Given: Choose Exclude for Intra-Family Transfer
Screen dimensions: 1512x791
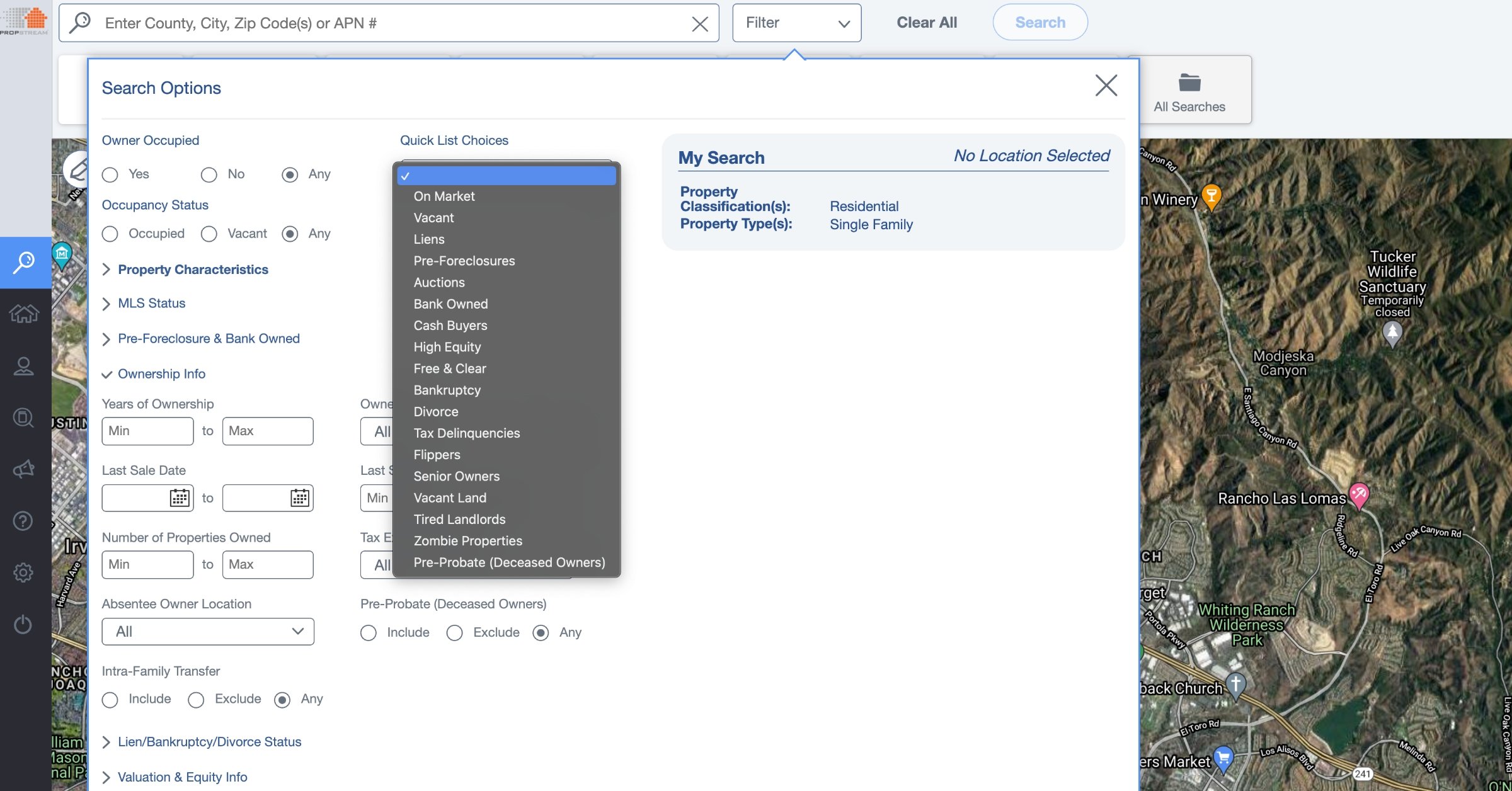Looking at the screenshot, I should point(196,699).
